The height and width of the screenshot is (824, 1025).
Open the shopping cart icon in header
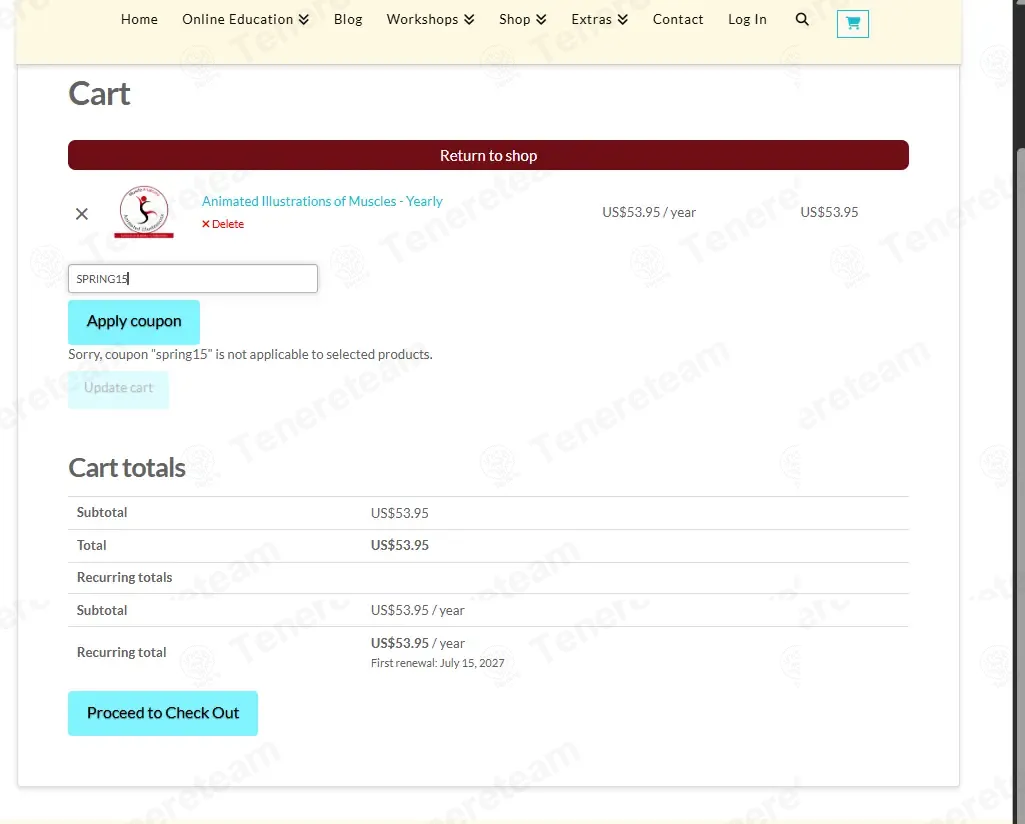[852, 24]
